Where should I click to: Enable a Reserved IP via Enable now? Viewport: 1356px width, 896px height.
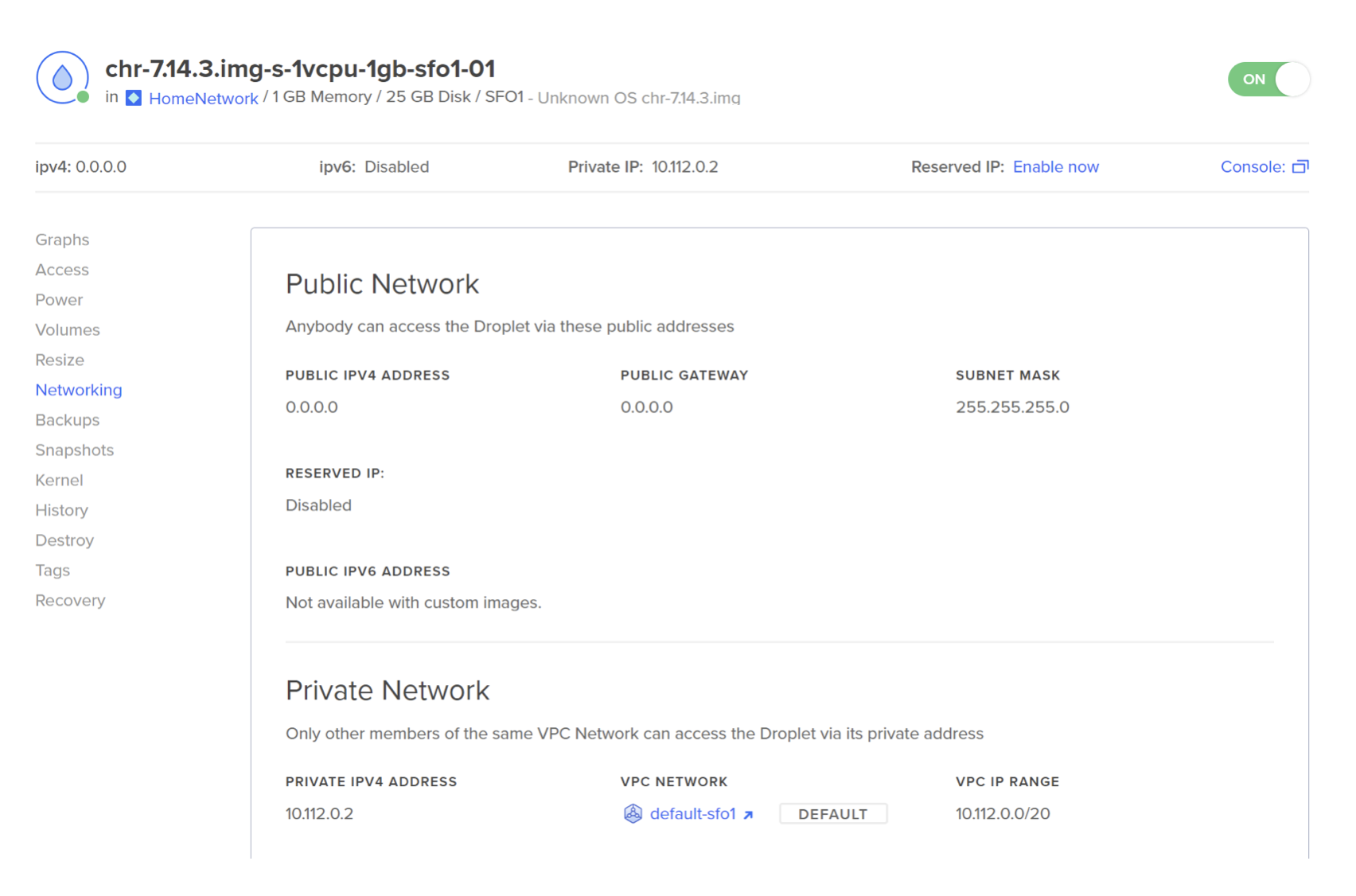point(1055,166)
